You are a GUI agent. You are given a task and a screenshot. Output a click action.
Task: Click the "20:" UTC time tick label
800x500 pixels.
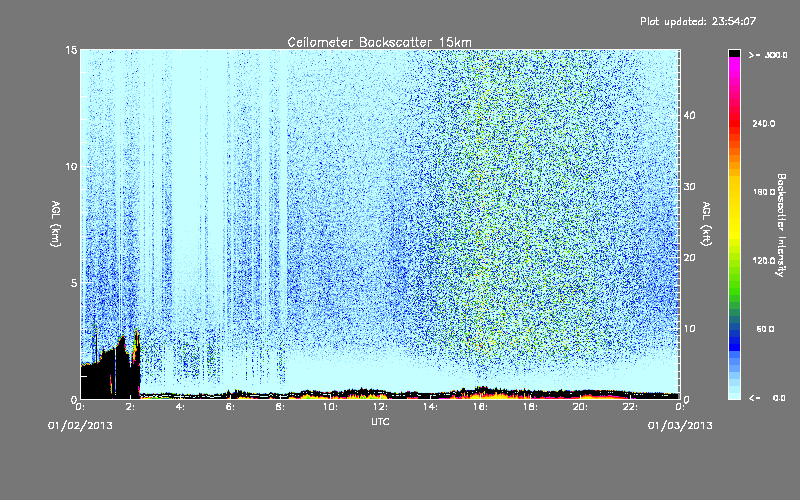580,407
